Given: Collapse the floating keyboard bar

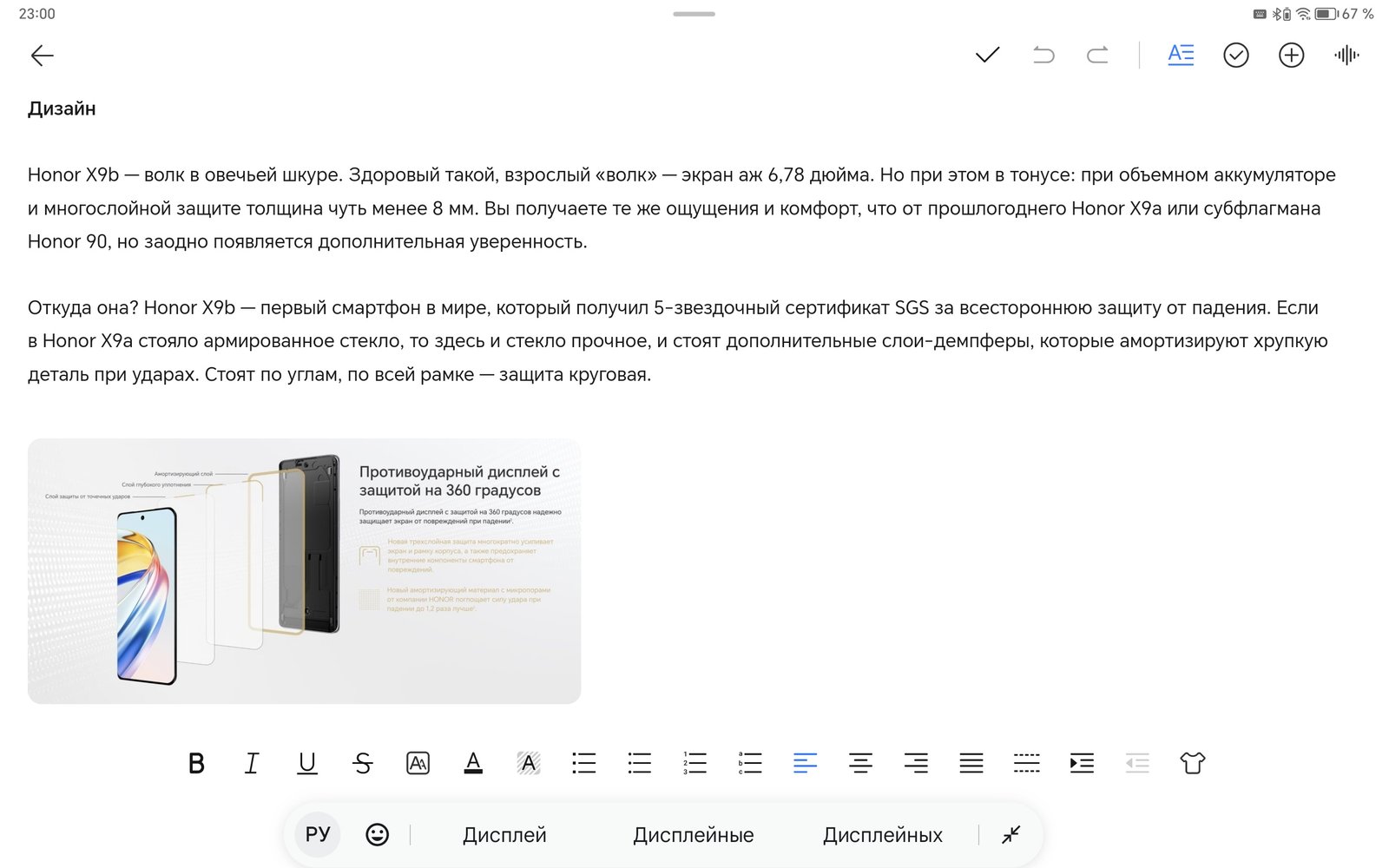Looking at the screenshot, I should [x=1010, y=834].
